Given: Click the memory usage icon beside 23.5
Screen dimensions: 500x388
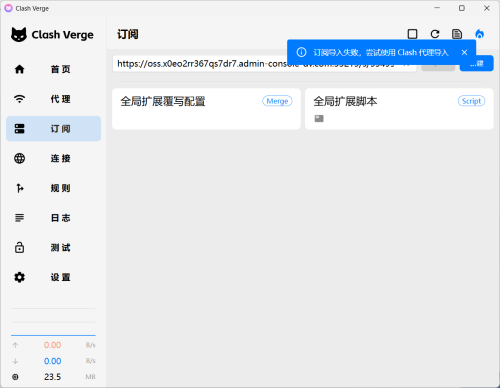Looking at the screenshot, I should point(15,377).
